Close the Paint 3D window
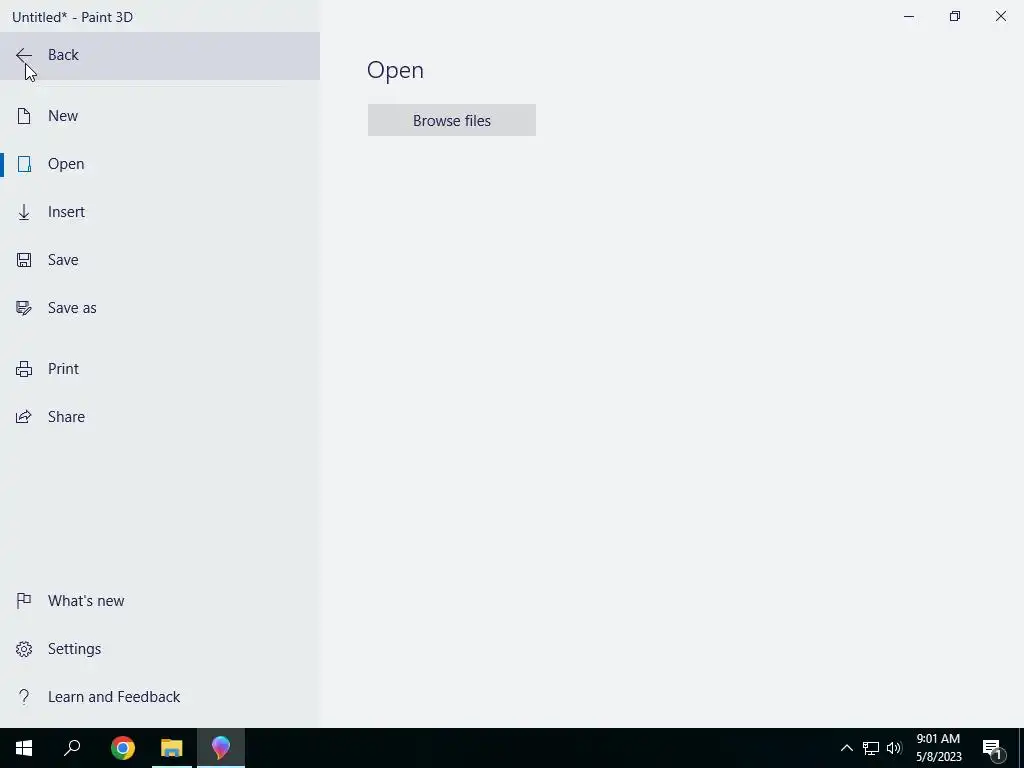The width and height of the screenshot is (1024, 768). 1000,16
